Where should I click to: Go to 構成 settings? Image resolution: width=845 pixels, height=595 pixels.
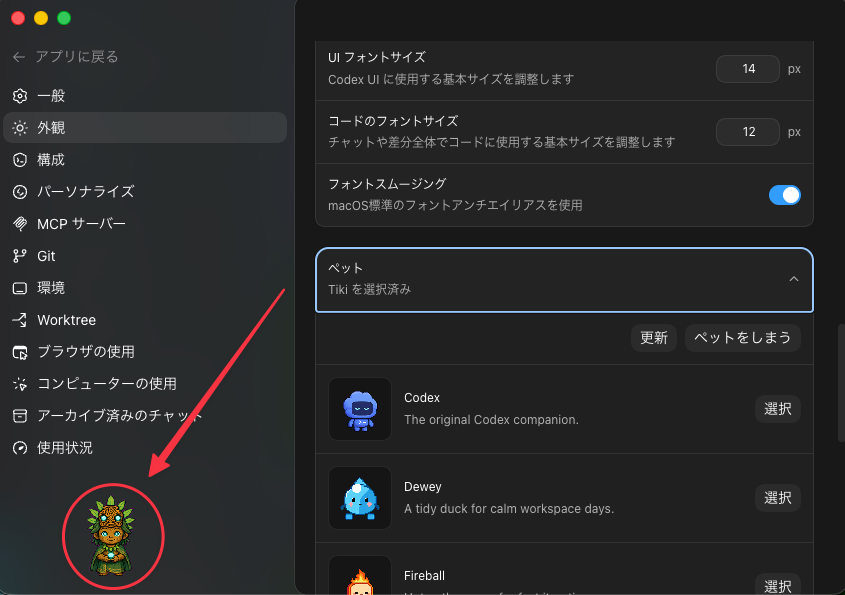click(145, 160)
